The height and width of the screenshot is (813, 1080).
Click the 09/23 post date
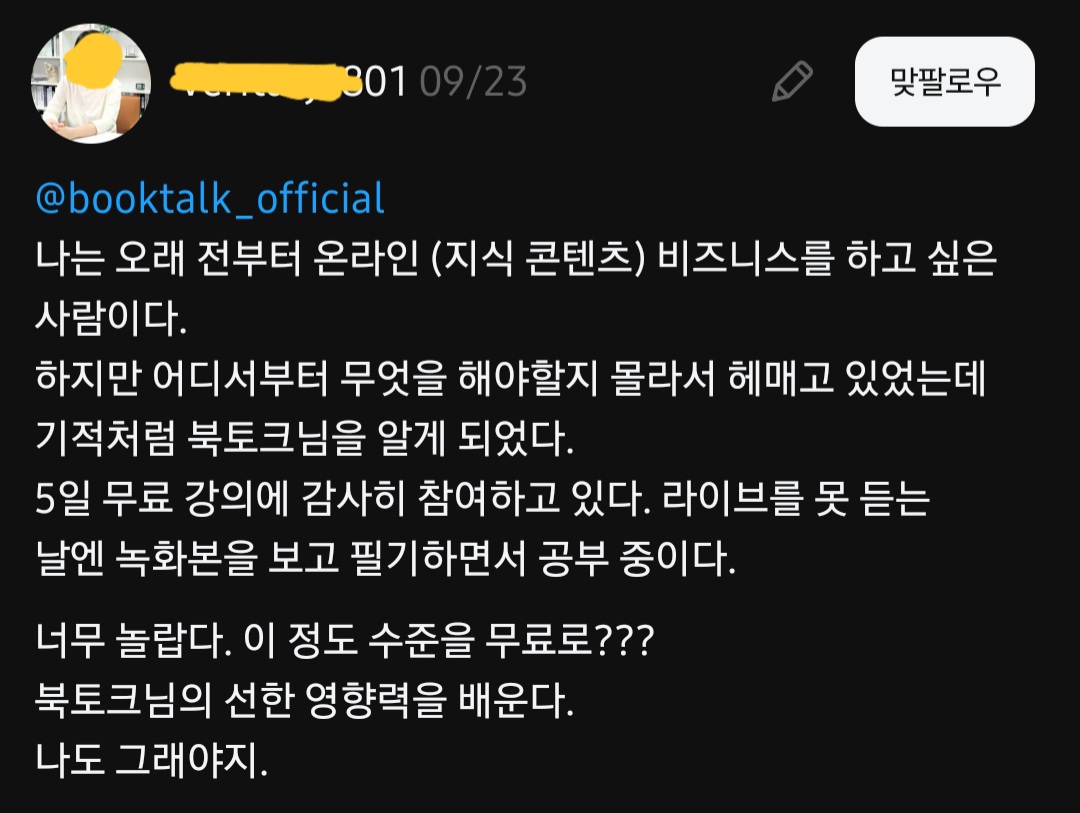click(473, 82)
